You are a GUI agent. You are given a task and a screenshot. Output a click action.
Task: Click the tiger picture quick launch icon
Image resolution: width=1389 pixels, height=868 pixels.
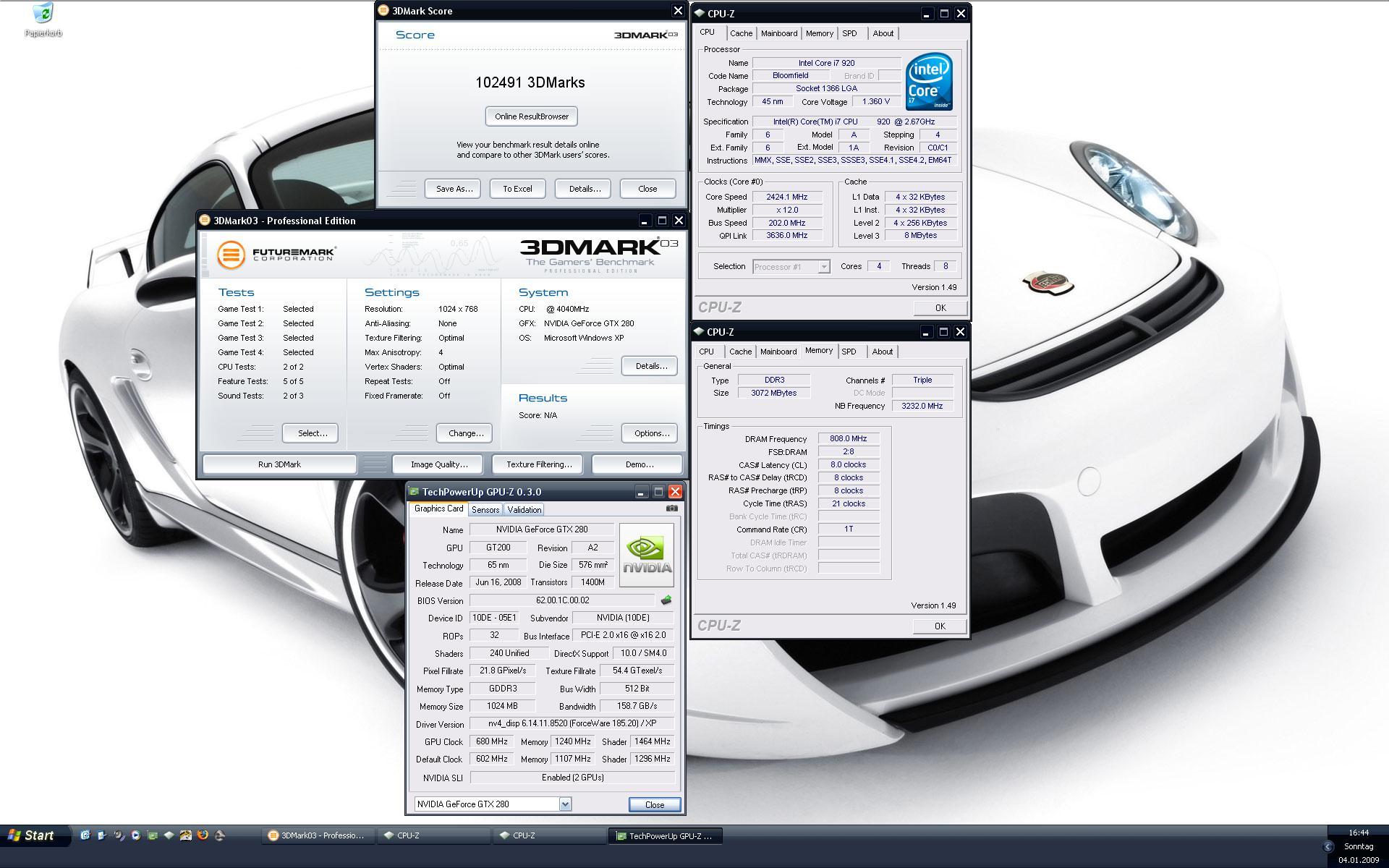(186, 835)
